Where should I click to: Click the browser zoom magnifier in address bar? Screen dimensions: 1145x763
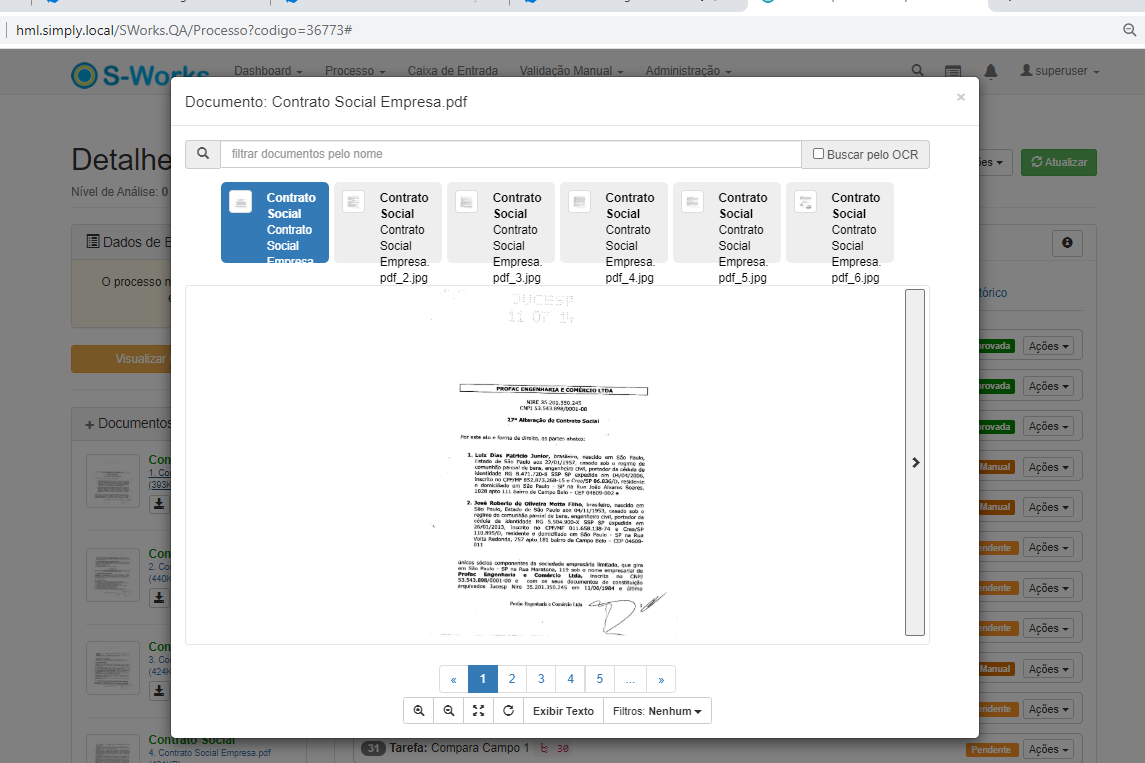(1129, 30)
